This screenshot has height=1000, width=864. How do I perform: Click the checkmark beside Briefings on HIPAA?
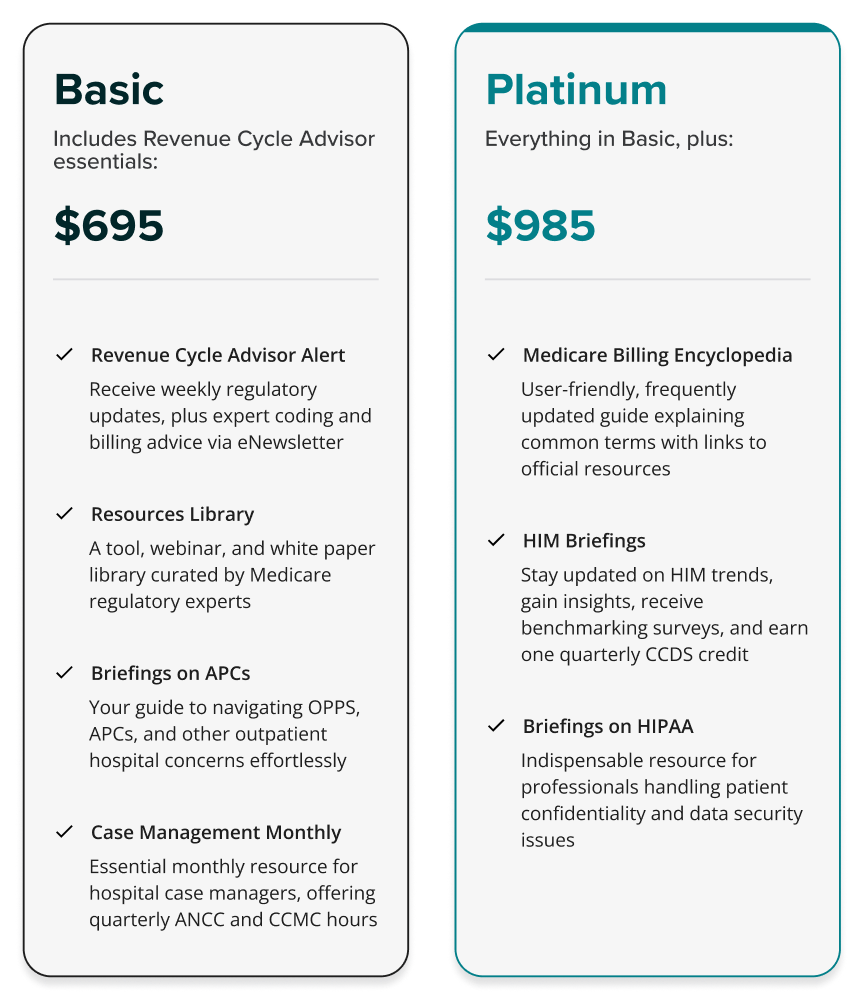[x=496, y=726]
